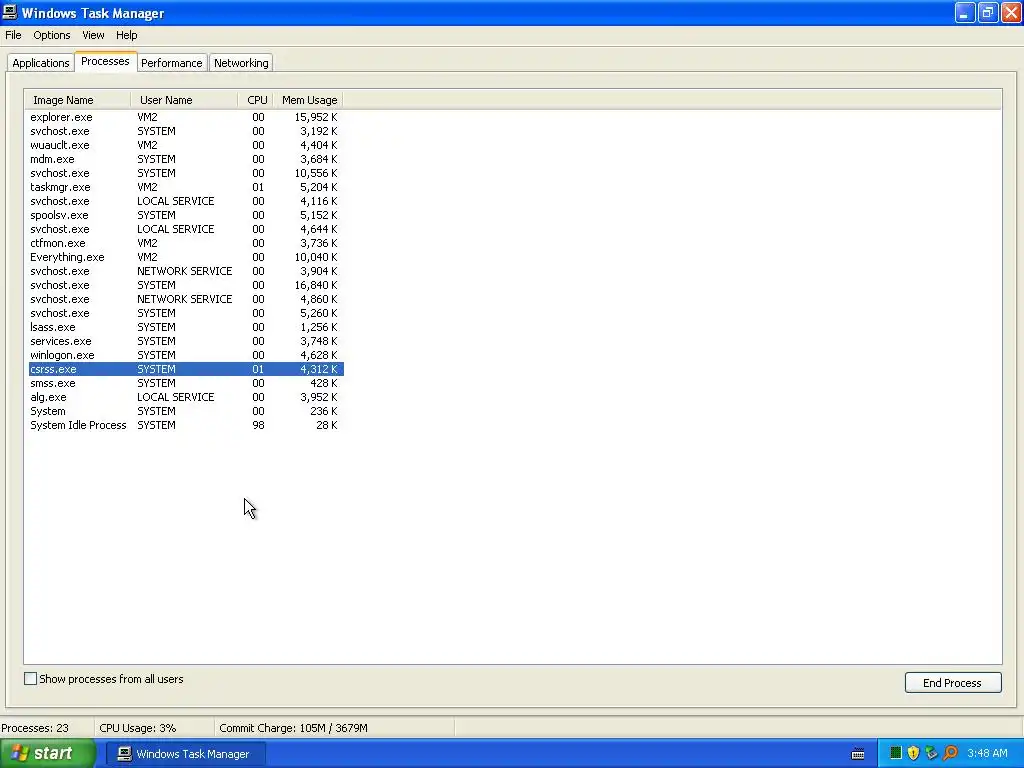Select the System Idle Process row
The width and height of the screenshot is (1024, 768).
tap(185, 425)
